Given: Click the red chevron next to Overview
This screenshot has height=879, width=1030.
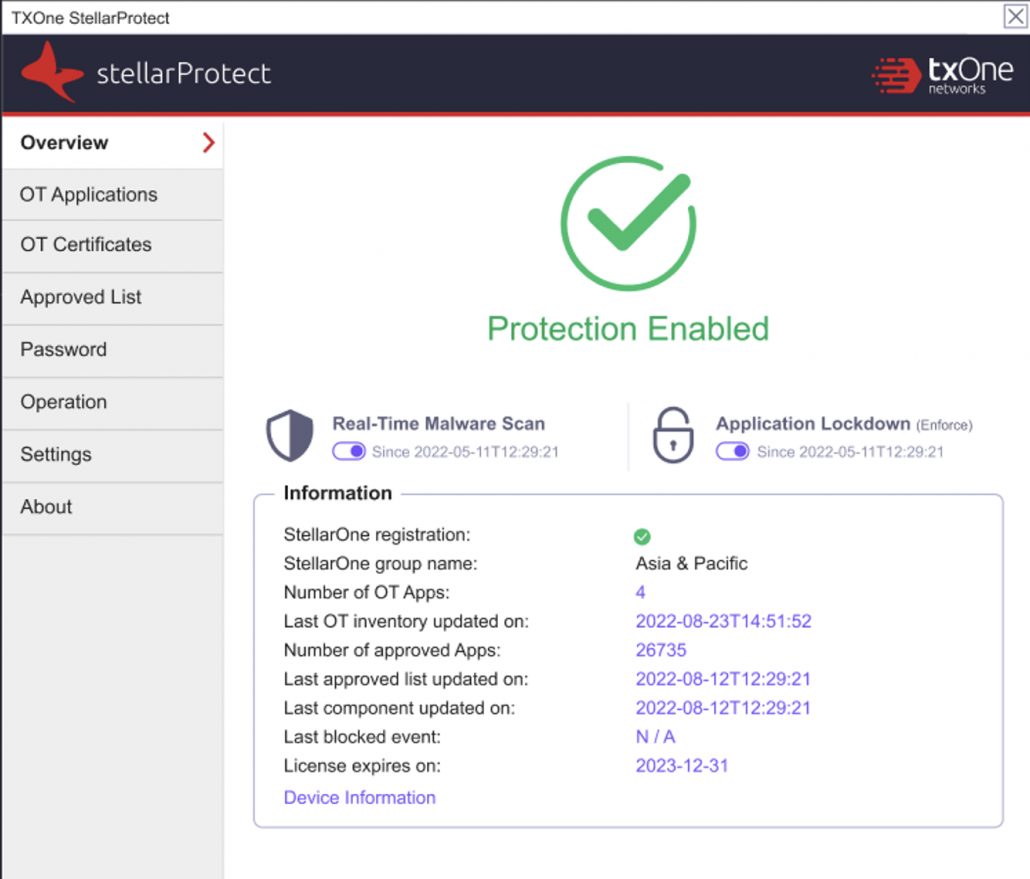Looking at the screenshot, I should tap(208, 143).
